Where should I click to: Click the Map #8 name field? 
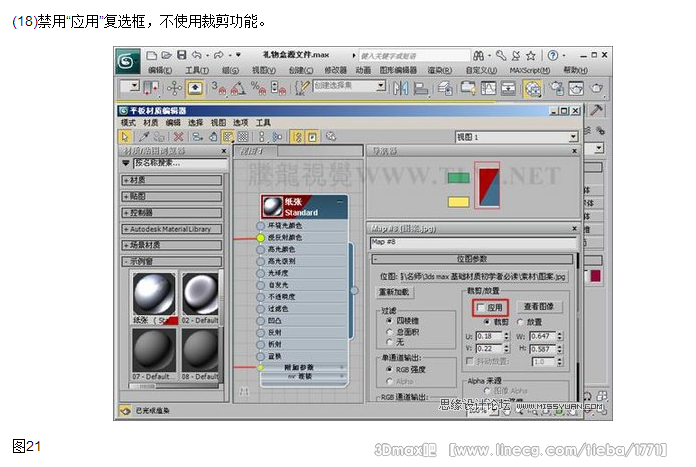point(473,242)
